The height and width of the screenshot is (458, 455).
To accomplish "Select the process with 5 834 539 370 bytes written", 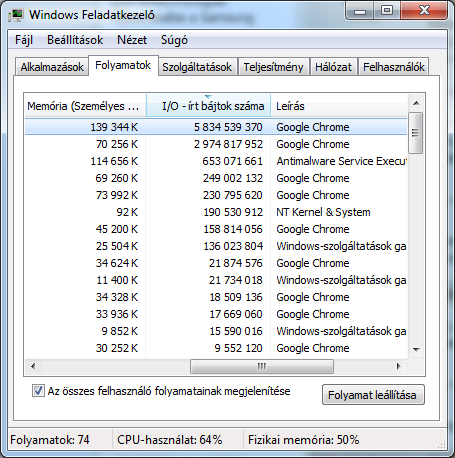I will coord(216,127).
